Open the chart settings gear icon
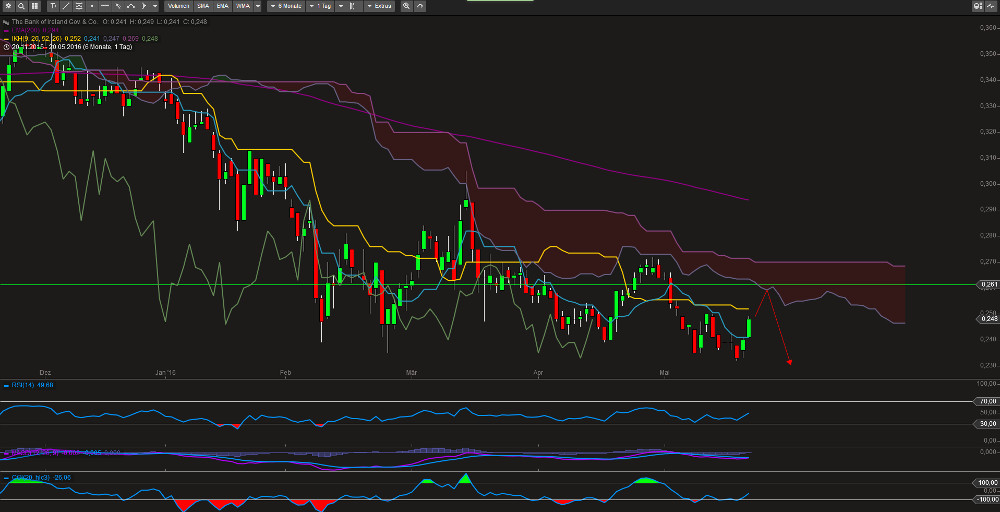Screen dimensions: 1000x512 pyautogui.click(x=8, y=6)
